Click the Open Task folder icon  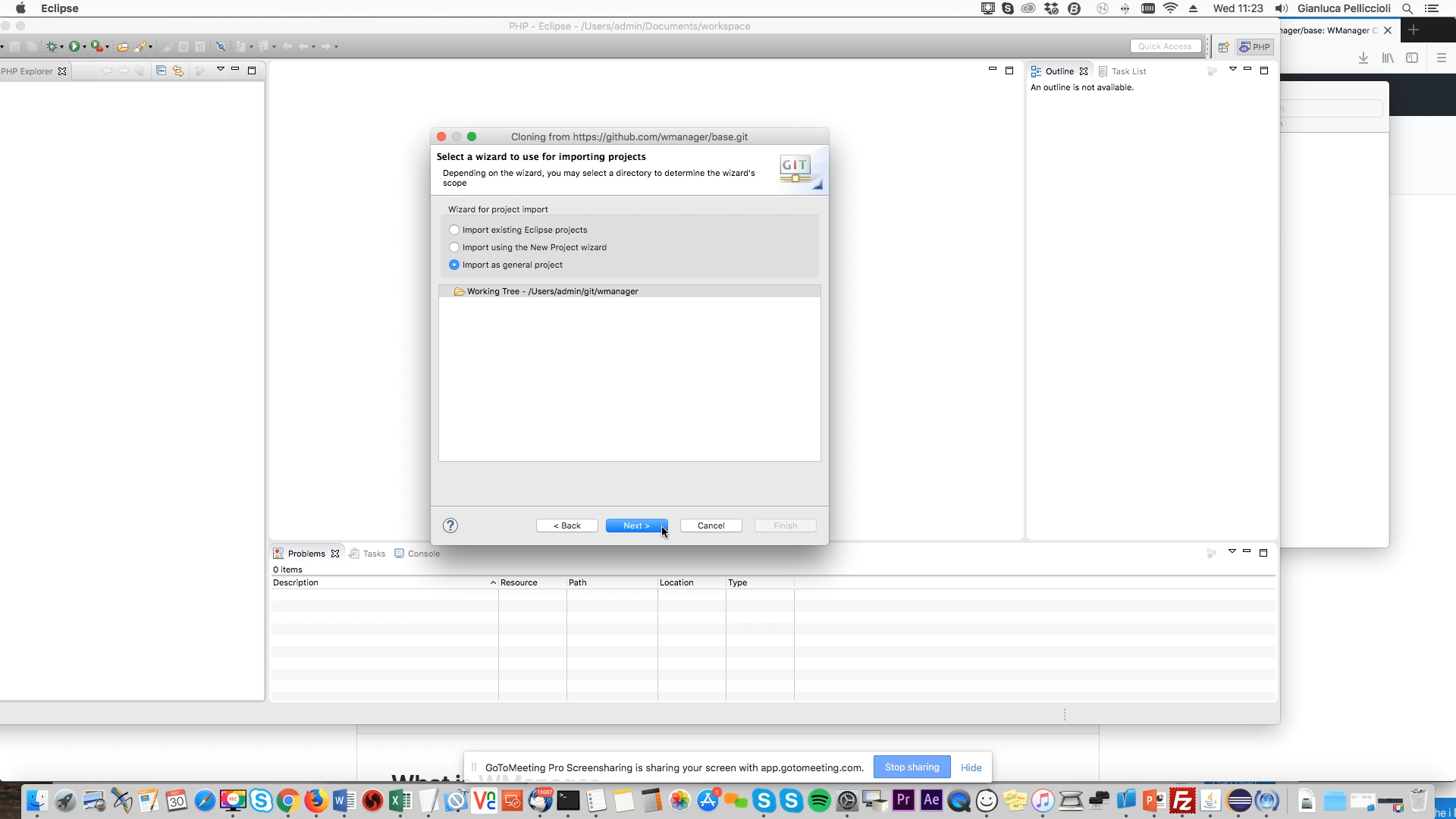point(122,46)
